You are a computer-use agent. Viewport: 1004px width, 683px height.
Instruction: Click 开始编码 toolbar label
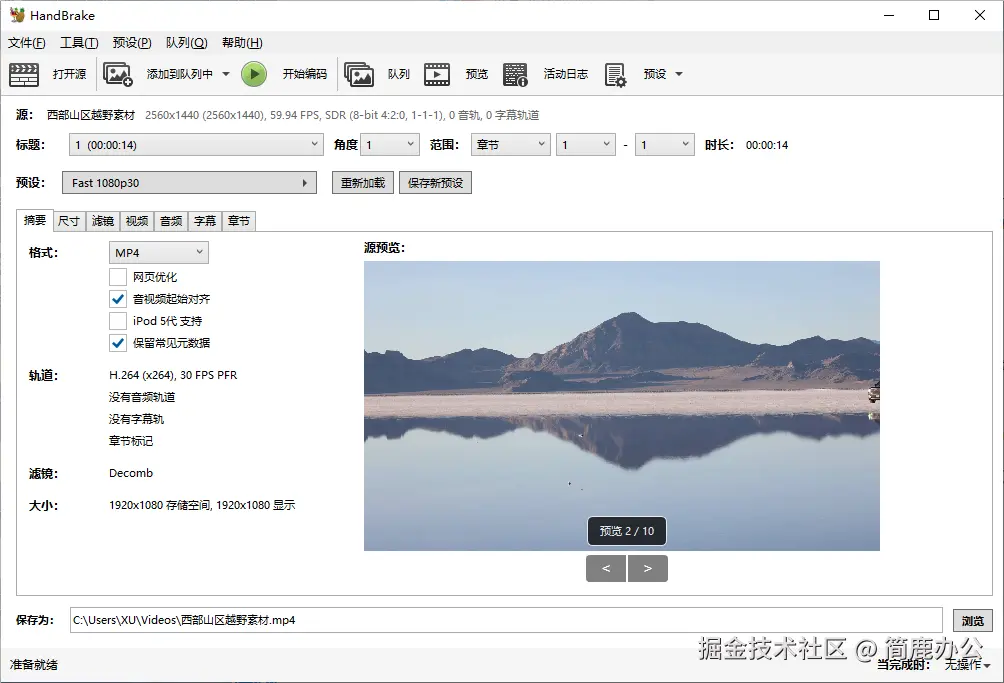pyautogui.click(x=305, y=74)
